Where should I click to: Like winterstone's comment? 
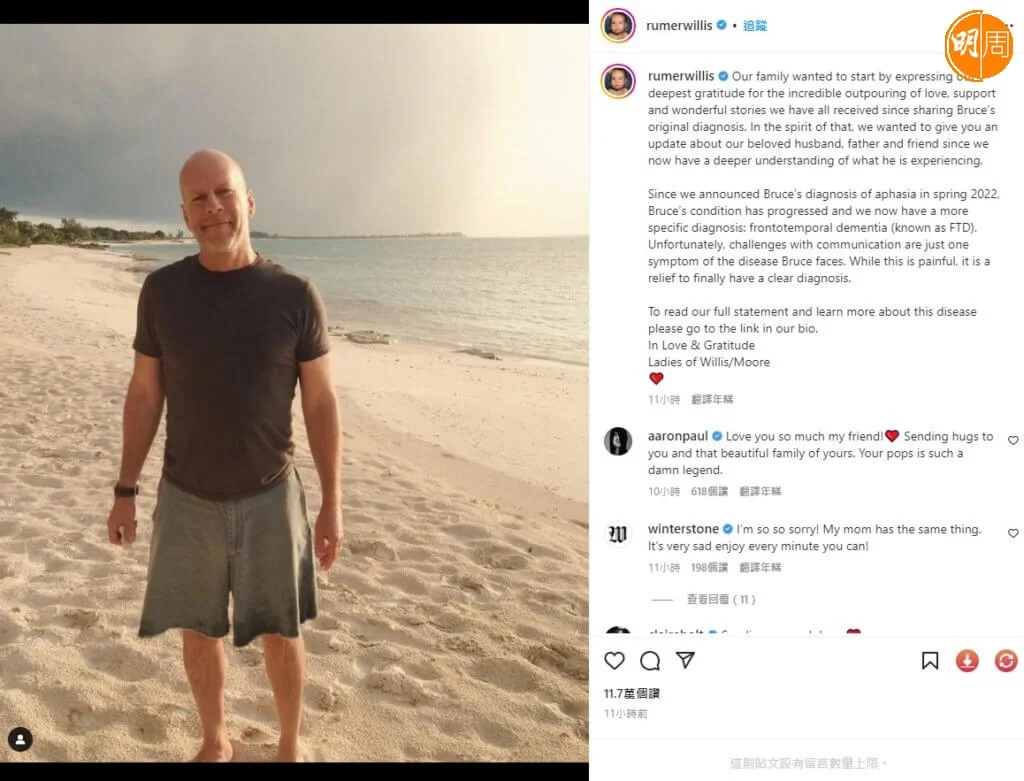(x=1013, y=533)
